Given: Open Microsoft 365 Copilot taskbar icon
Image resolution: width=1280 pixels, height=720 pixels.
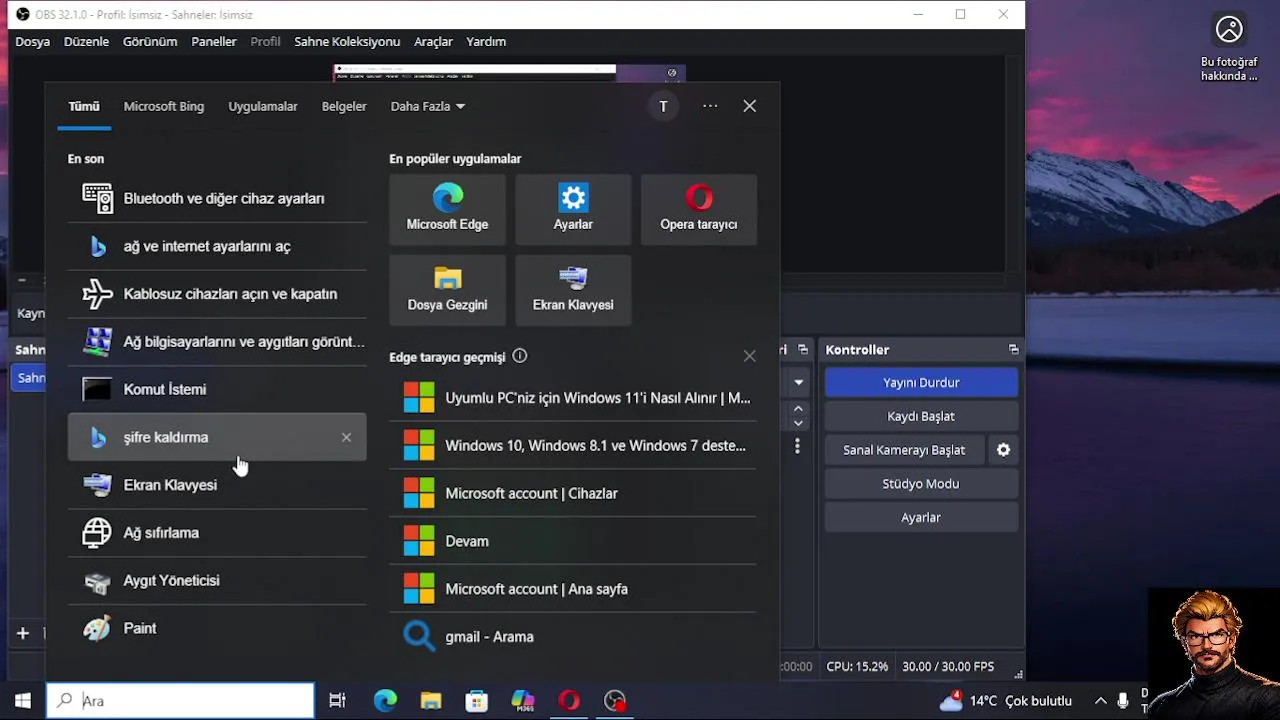Looking at the screenshot, I should point(523,701).
